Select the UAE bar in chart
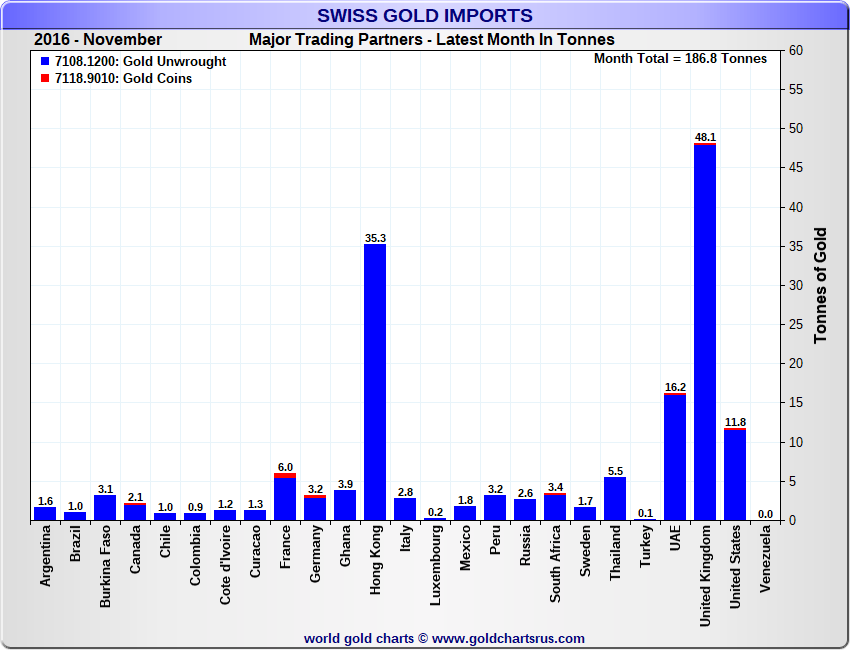This screenshot has width=850, height=650. click(x=674, y=457)
